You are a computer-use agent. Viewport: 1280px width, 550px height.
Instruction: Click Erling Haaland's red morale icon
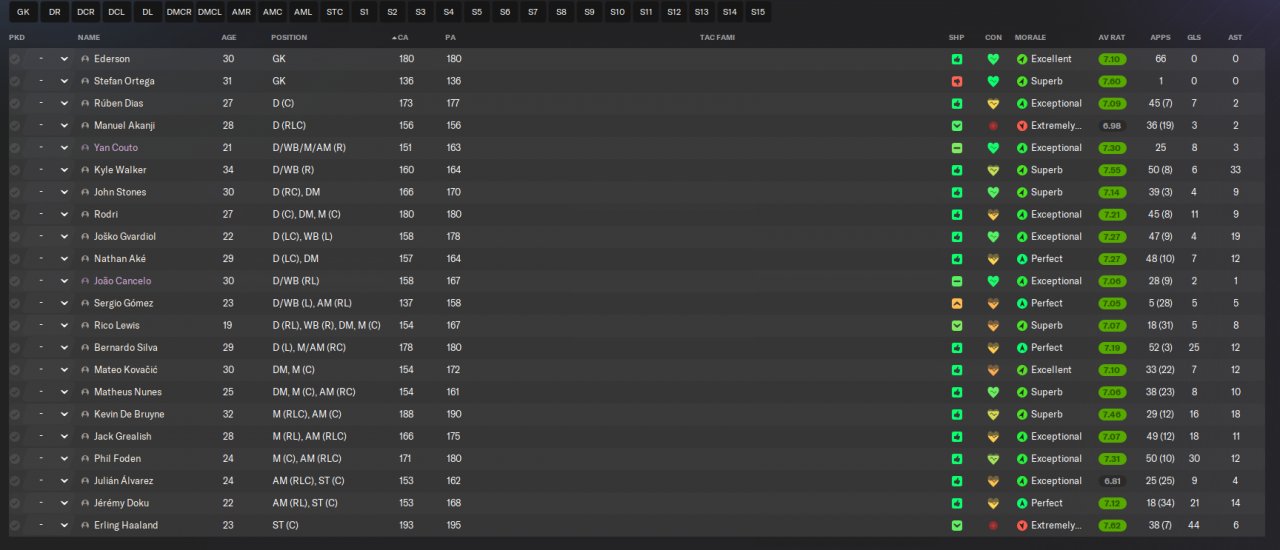[x=1022, y=525]
